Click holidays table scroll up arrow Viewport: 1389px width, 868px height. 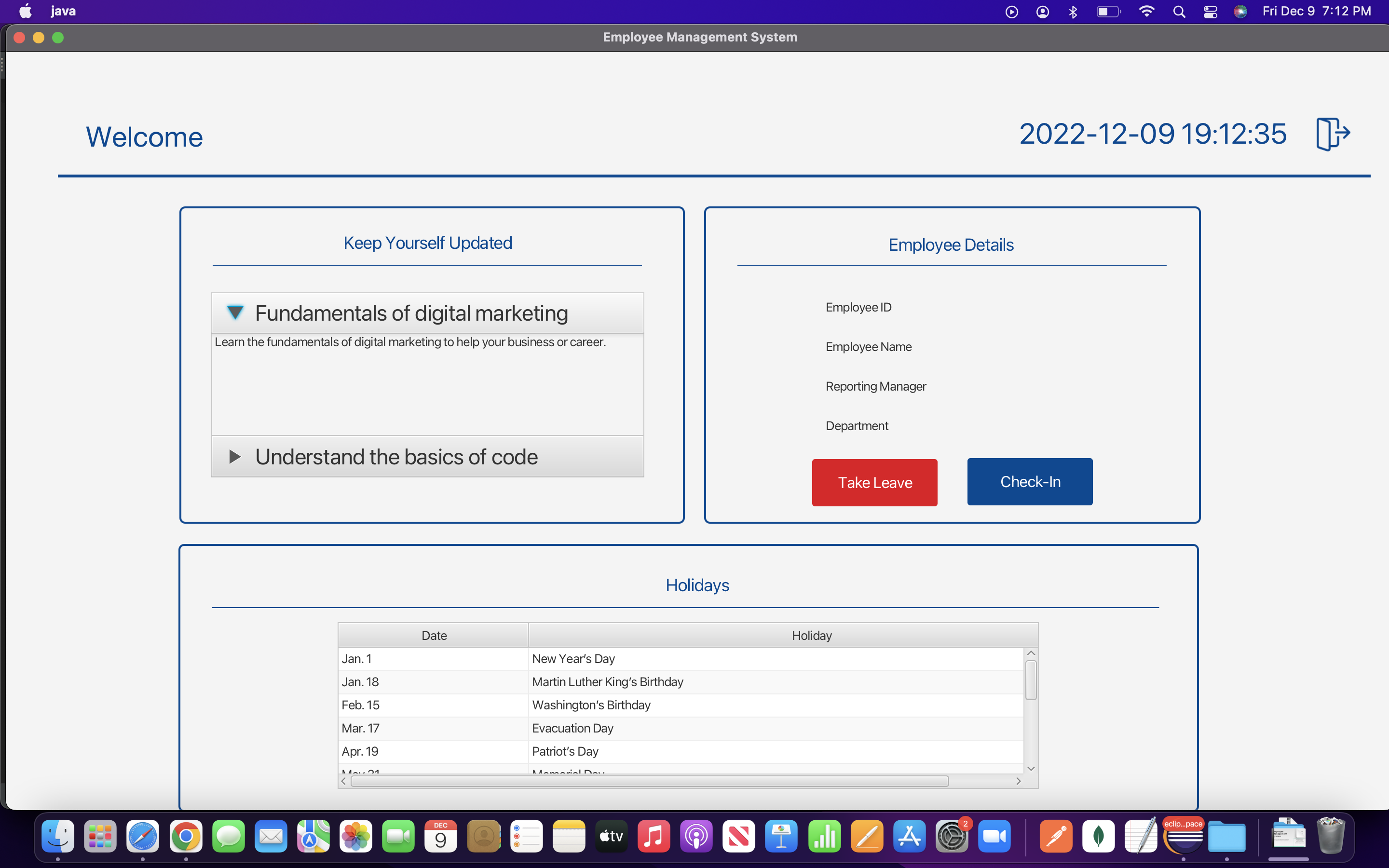(1031, 653)
